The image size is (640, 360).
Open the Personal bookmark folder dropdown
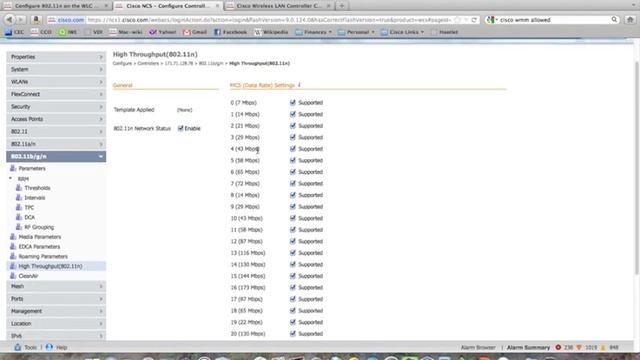coord(356,32)
